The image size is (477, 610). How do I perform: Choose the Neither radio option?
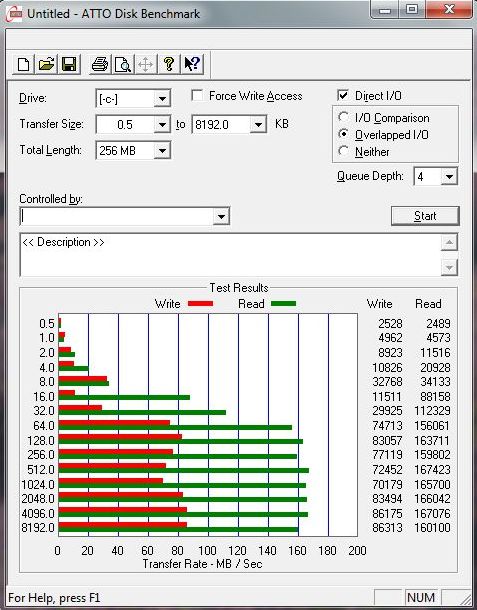coord(343,151)
